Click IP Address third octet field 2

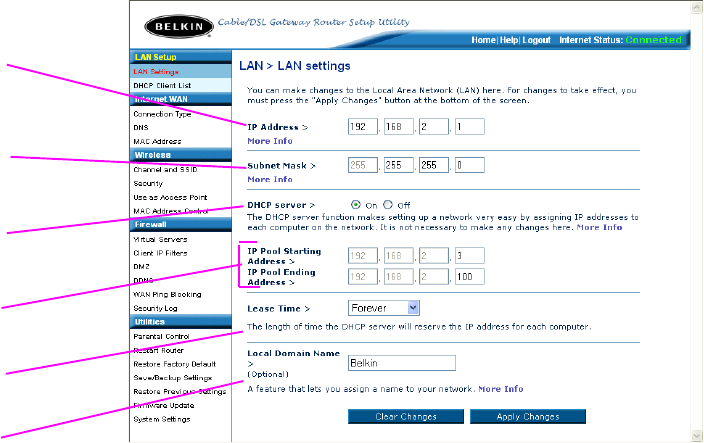click(434, 127)
